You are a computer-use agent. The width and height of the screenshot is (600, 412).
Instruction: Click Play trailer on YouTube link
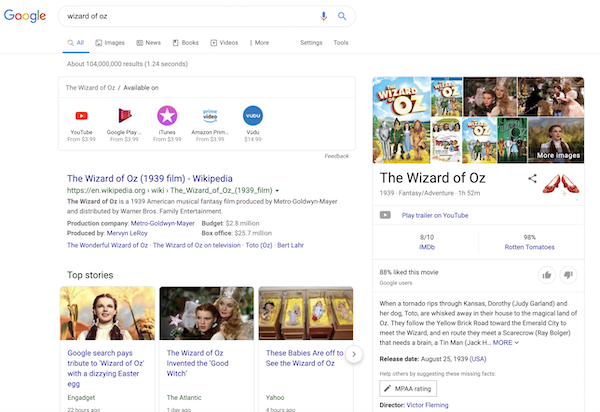pos(435,215)
